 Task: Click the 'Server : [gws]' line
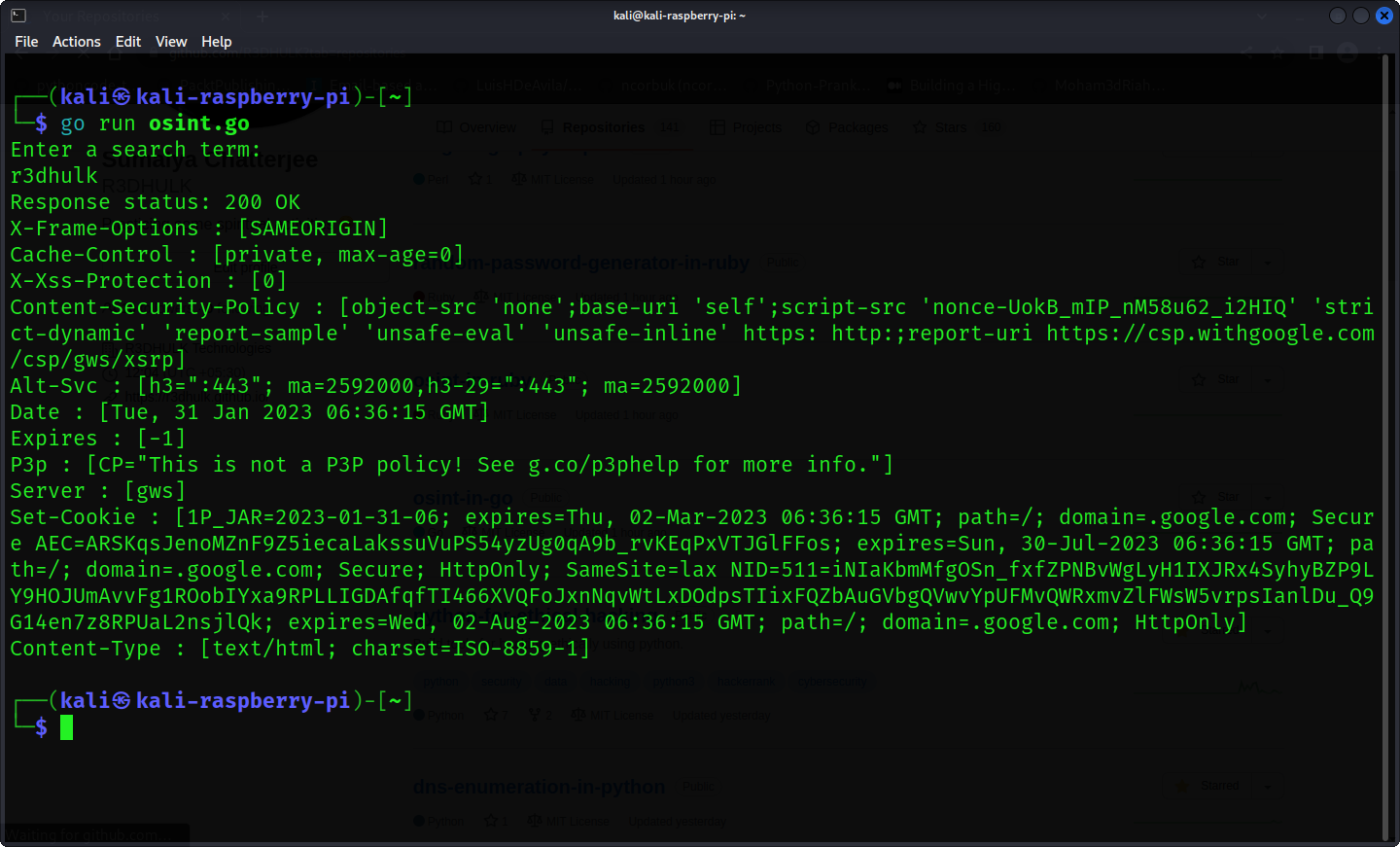[98, 491]
